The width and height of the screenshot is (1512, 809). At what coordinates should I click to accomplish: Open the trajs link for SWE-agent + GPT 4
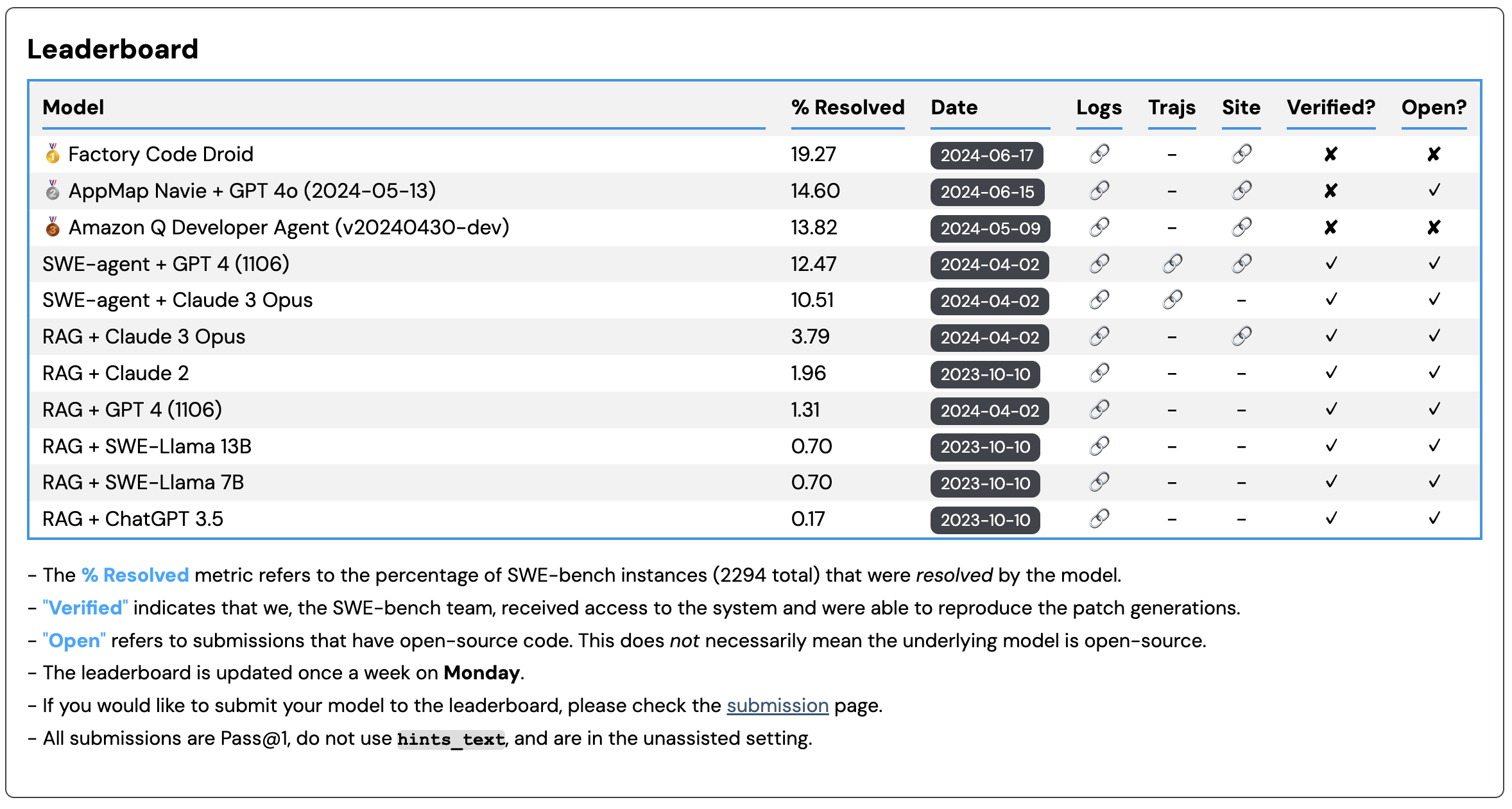[x=1172, y=264]
